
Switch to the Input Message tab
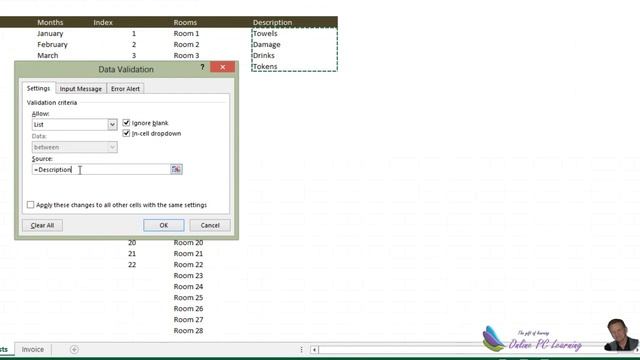click(81, 89)
